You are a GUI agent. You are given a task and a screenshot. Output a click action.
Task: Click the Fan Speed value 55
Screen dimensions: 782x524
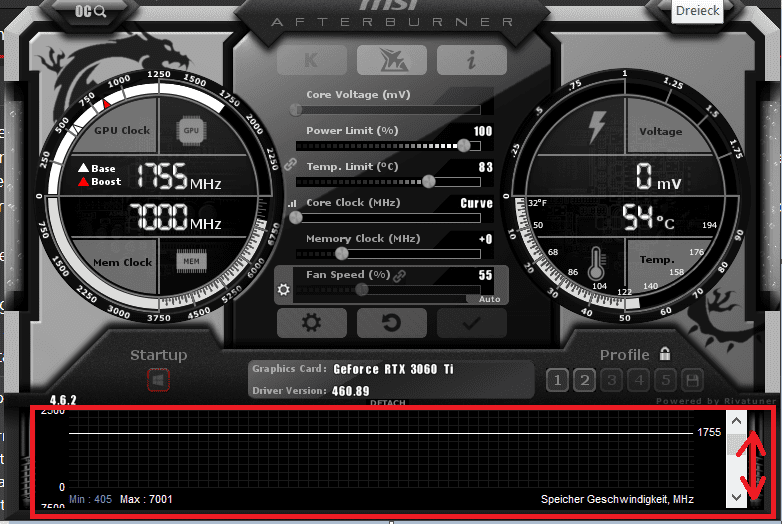coord(485,275)
